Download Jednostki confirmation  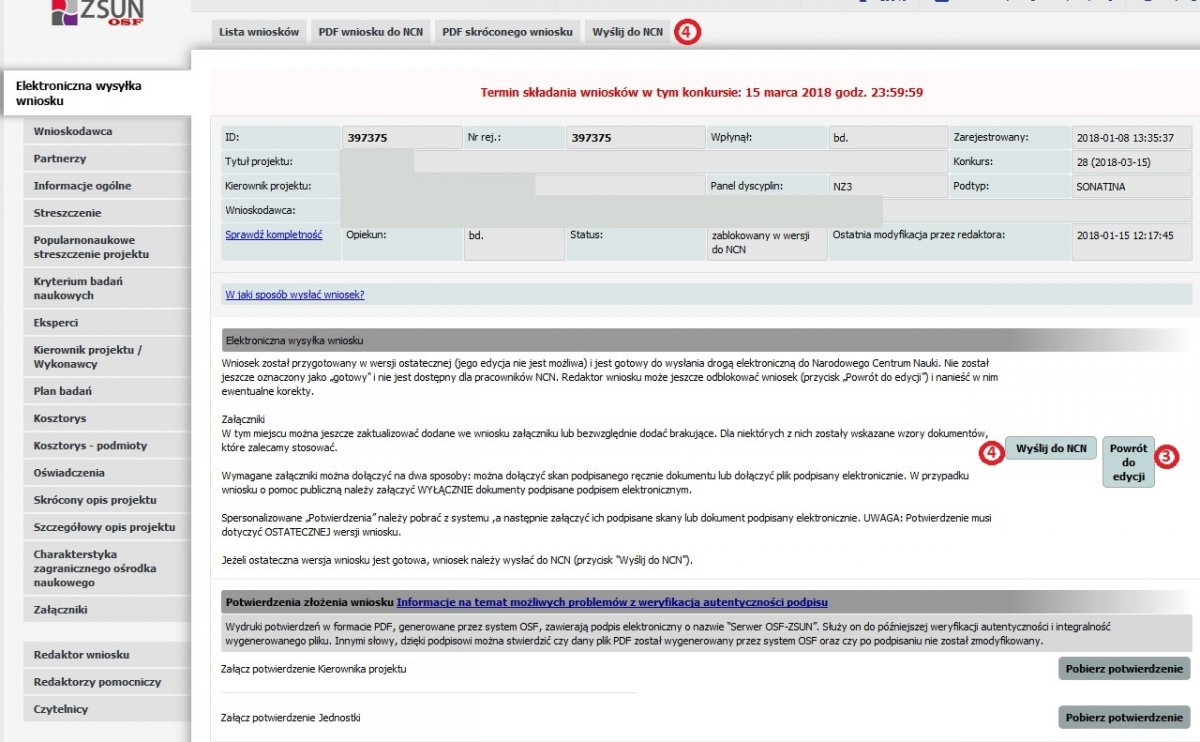click(x=1125, y=717)
